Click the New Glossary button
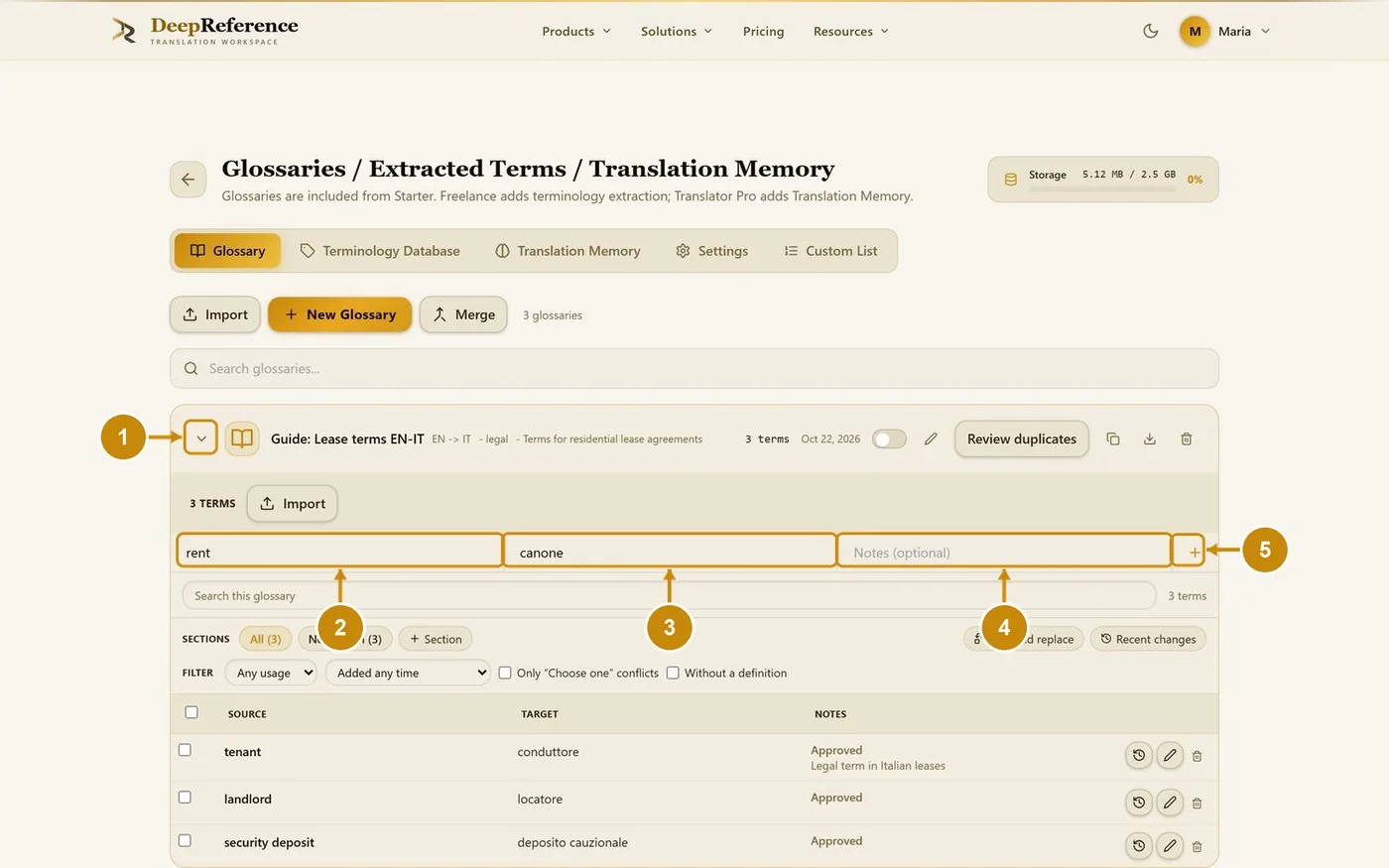1389x868 pixels. pos(339,314)
